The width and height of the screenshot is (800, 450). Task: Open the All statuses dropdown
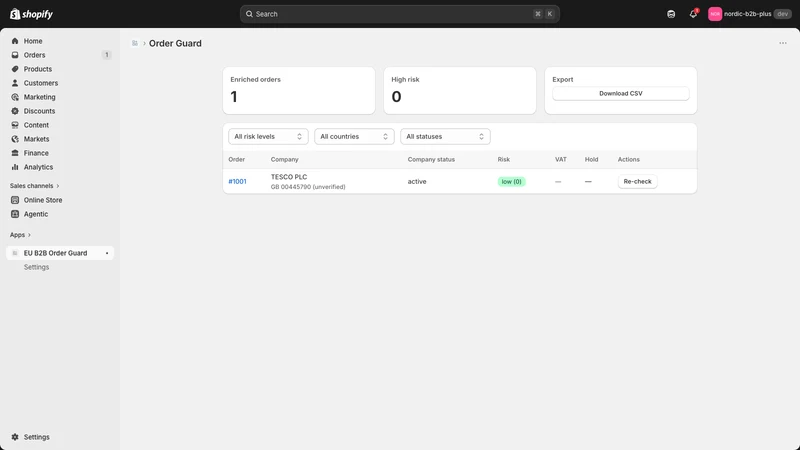pyautogui.click(x=445, y=136)
